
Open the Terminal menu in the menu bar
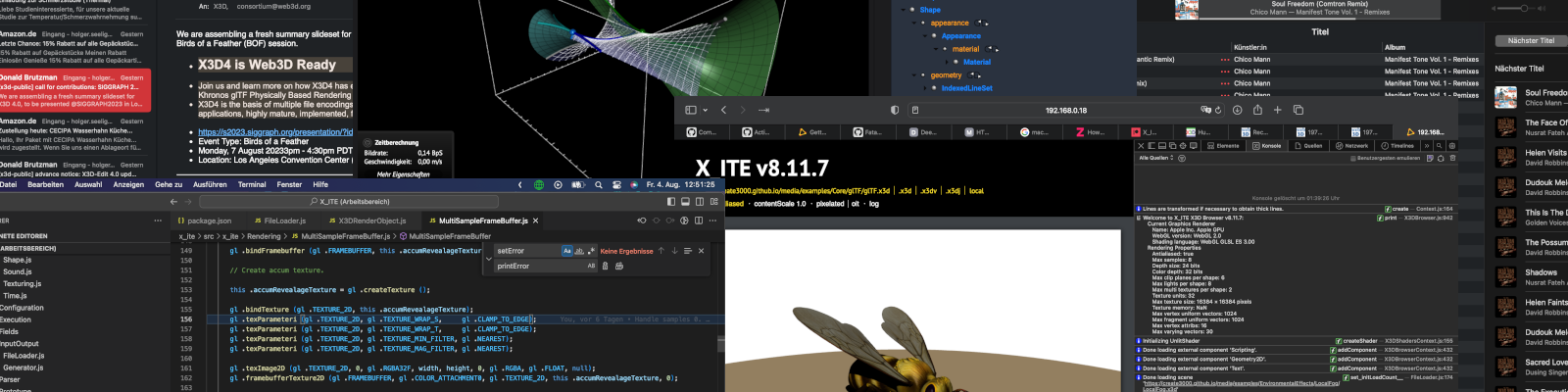(x=251, y=184)
